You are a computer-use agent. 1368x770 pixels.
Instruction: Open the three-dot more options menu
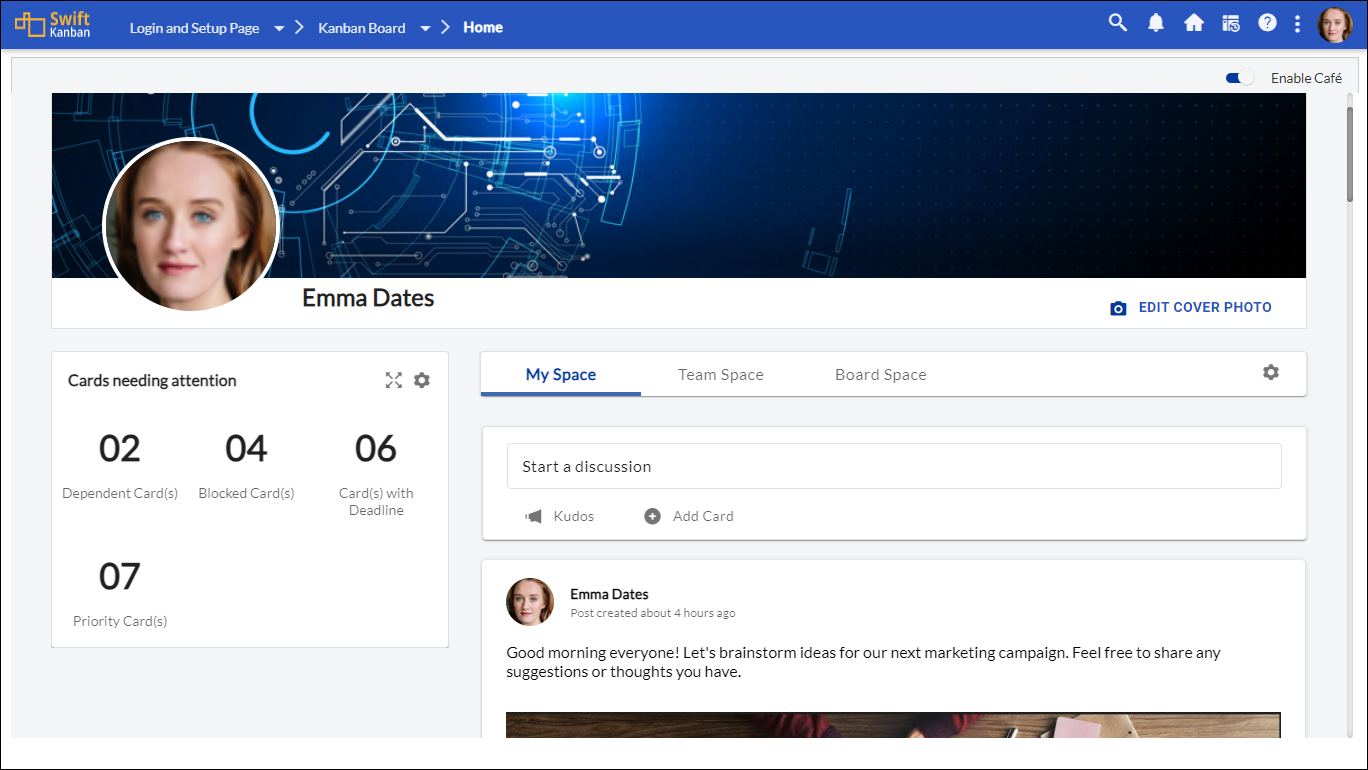[1297, 24]
